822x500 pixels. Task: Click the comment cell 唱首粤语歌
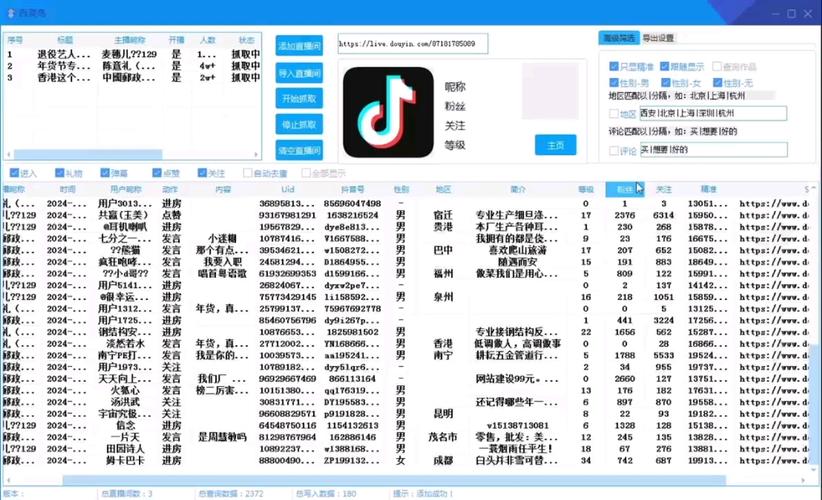tap(222, 273)
